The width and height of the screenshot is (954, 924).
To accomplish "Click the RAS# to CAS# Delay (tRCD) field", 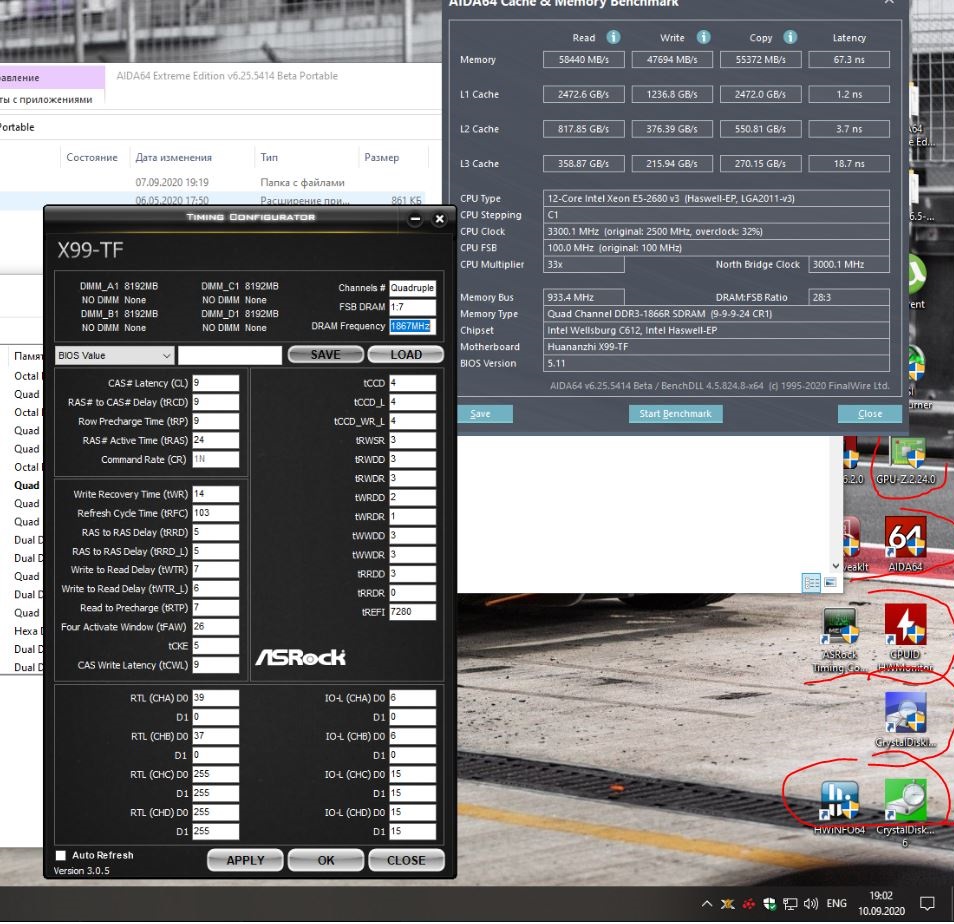I will (216, 402).
